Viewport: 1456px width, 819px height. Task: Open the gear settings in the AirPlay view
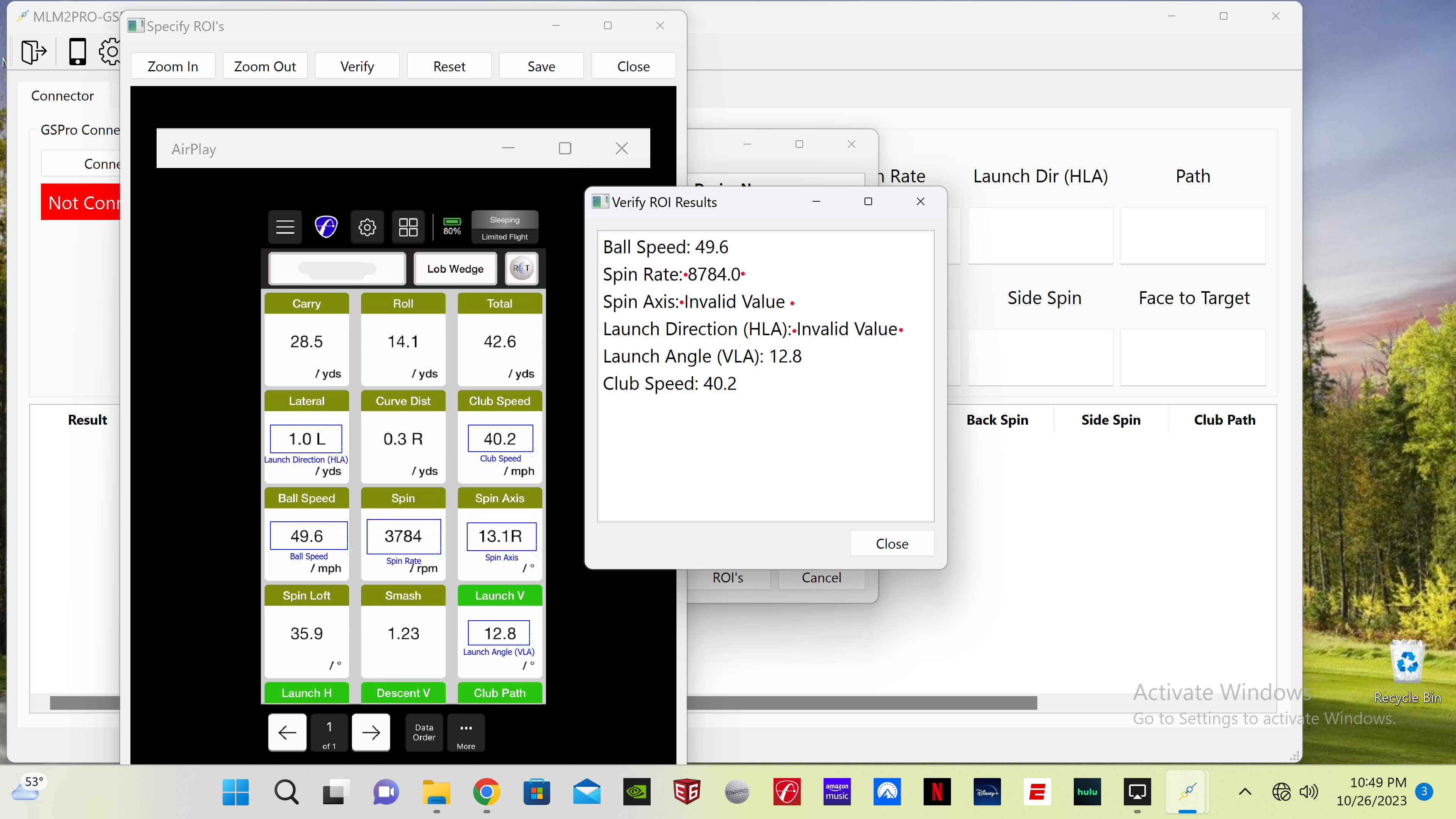click(367, 227)
